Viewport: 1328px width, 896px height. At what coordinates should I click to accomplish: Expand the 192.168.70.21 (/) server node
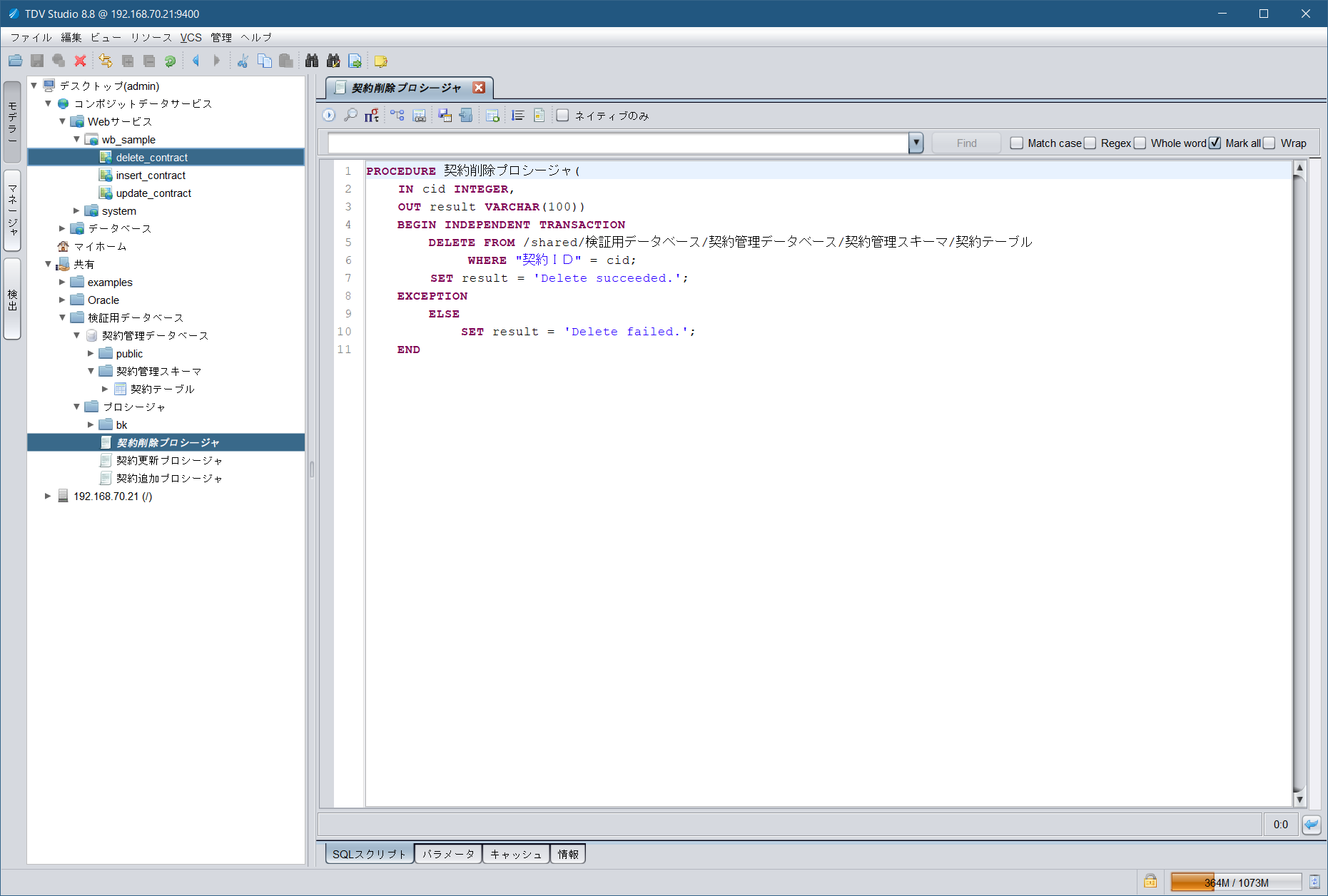coord(48,496)
